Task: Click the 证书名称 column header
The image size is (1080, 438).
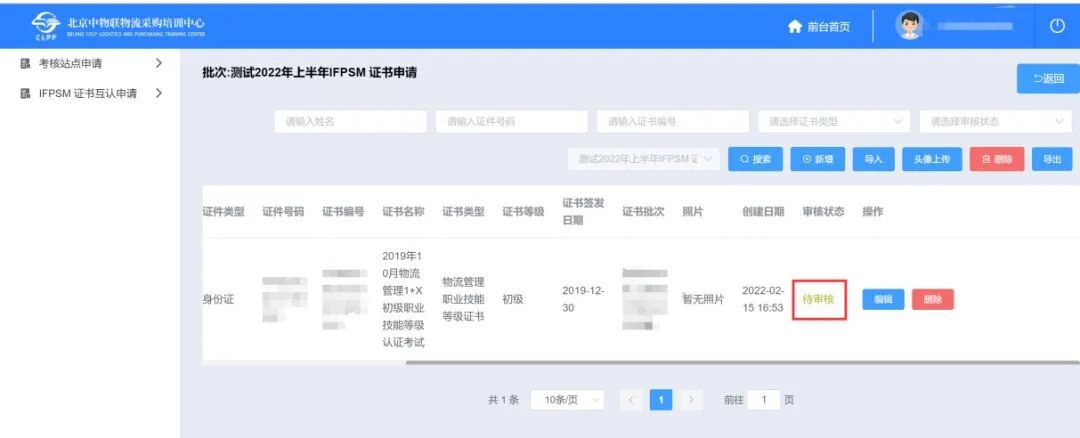Action: [403, 211]
